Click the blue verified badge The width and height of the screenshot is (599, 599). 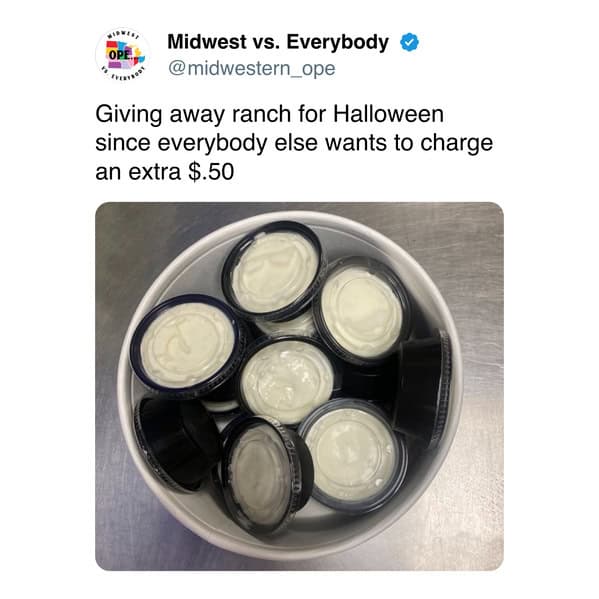[409, 42]
